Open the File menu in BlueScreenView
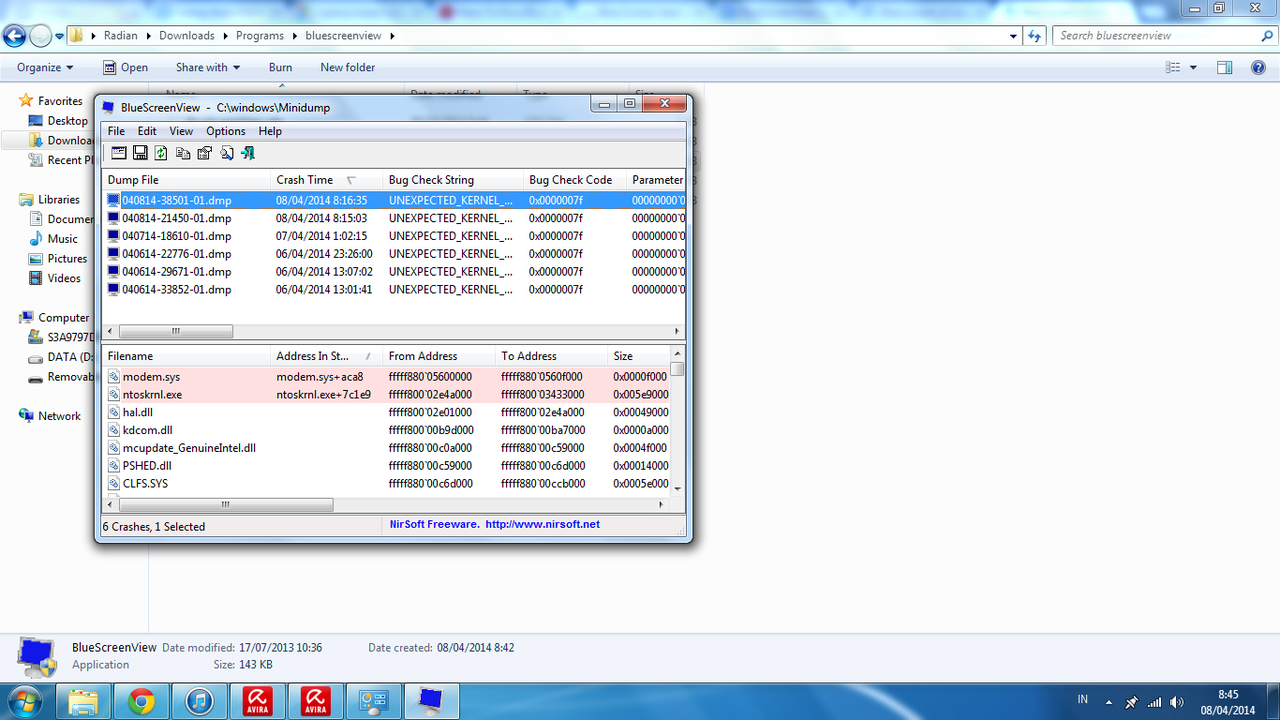This screenshot has height=720, width=1280. coord(116,131)
